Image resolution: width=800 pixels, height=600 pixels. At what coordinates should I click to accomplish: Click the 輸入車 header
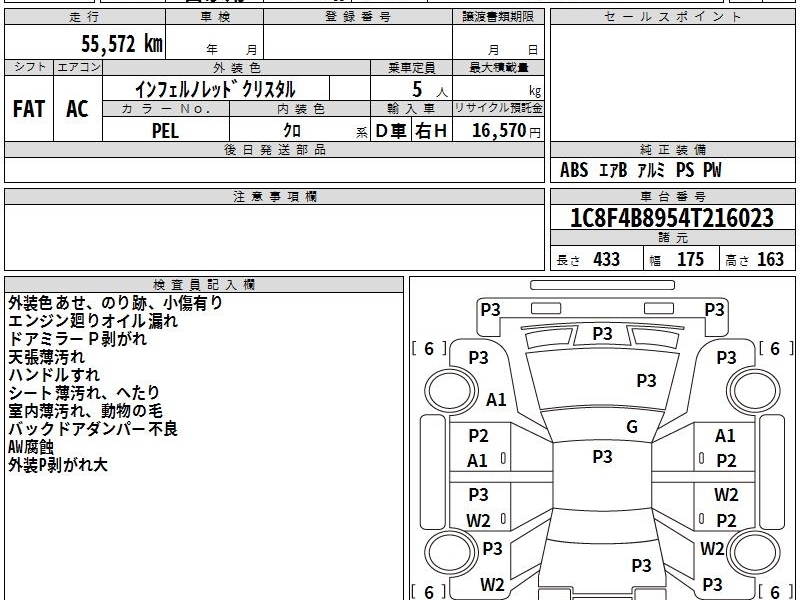pyautogui.click(x=411, y=108)
